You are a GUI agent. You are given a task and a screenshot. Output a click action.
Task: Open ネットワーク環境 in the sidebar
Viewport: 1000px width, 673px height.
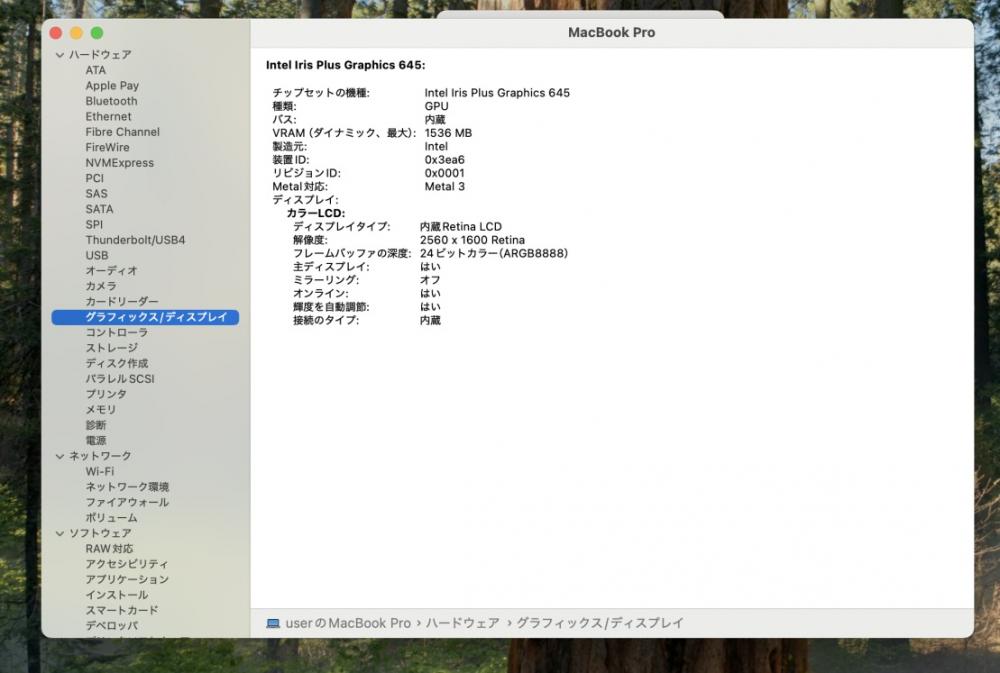[127, 487]
